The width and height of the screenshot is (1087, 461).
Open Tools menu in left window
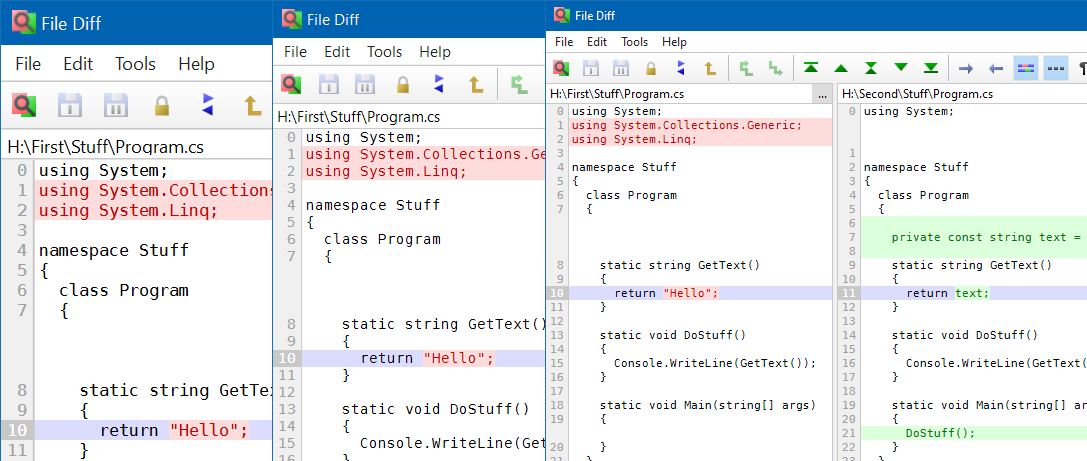(x=135, y=64)
